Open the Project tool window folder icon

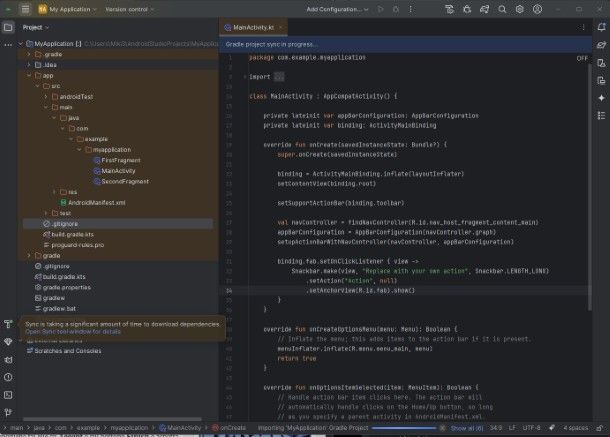(x=8, y=28)
